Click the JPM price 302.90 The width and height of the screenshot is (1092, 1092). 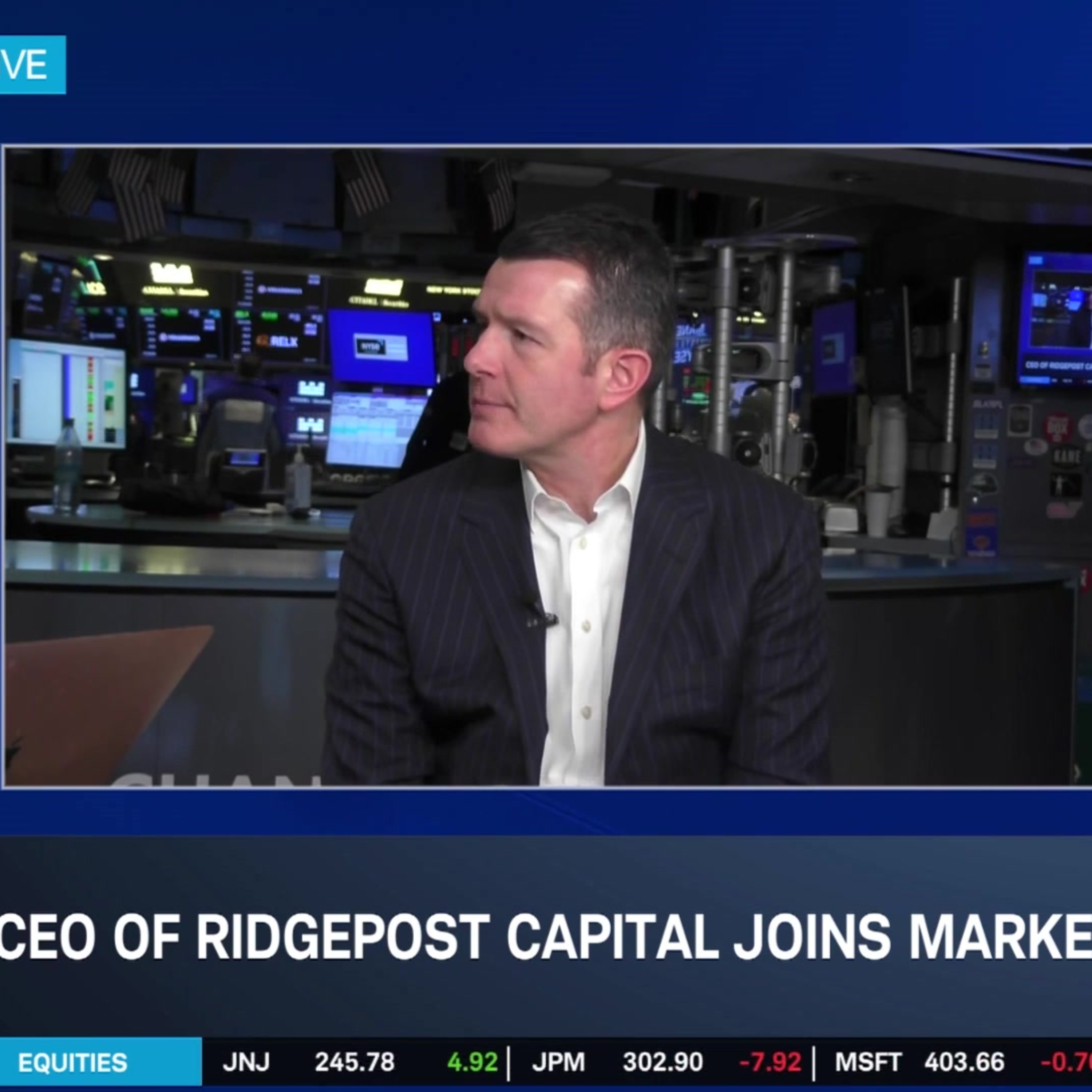point(663,1063)
